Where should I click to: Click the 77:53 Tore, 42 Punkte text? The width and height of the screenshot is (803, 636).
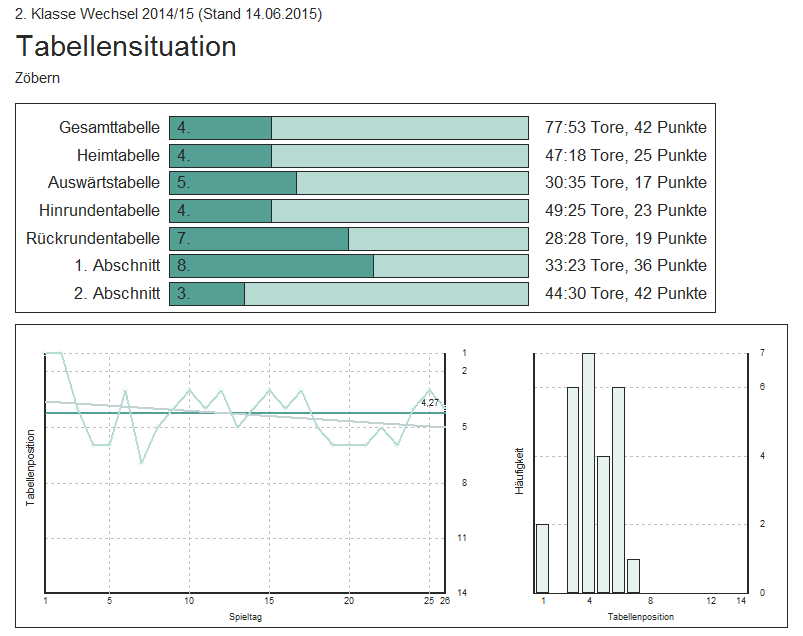(626, 128)
